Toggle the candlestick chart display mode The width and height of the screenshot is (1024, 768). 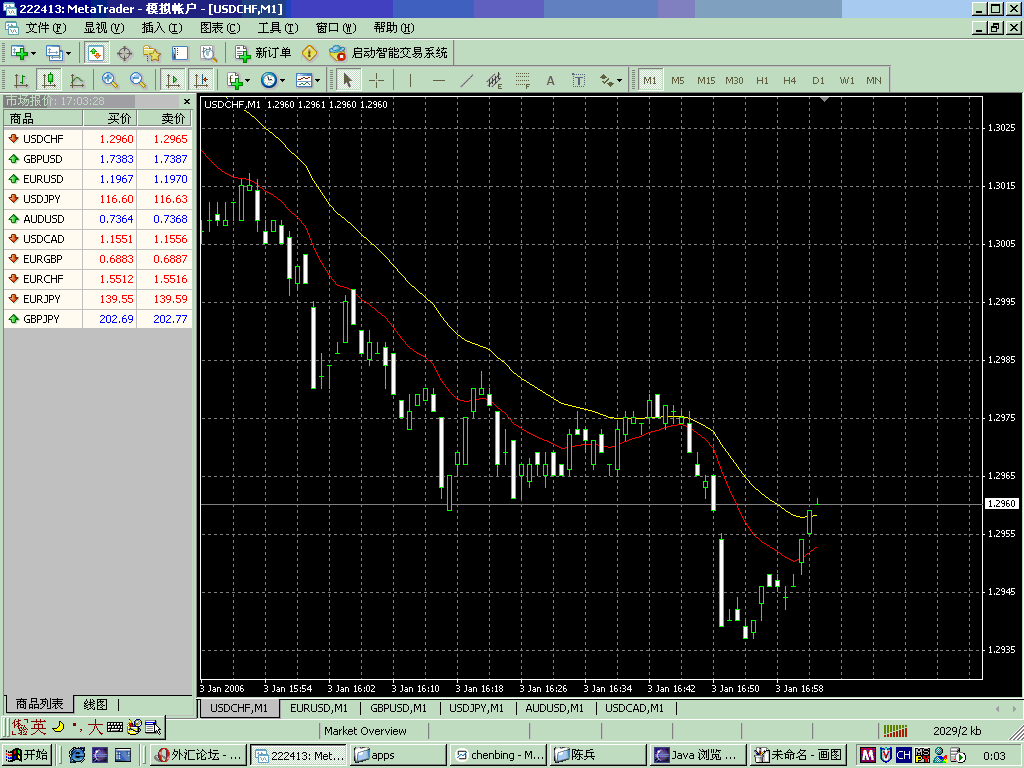point(48,79)
